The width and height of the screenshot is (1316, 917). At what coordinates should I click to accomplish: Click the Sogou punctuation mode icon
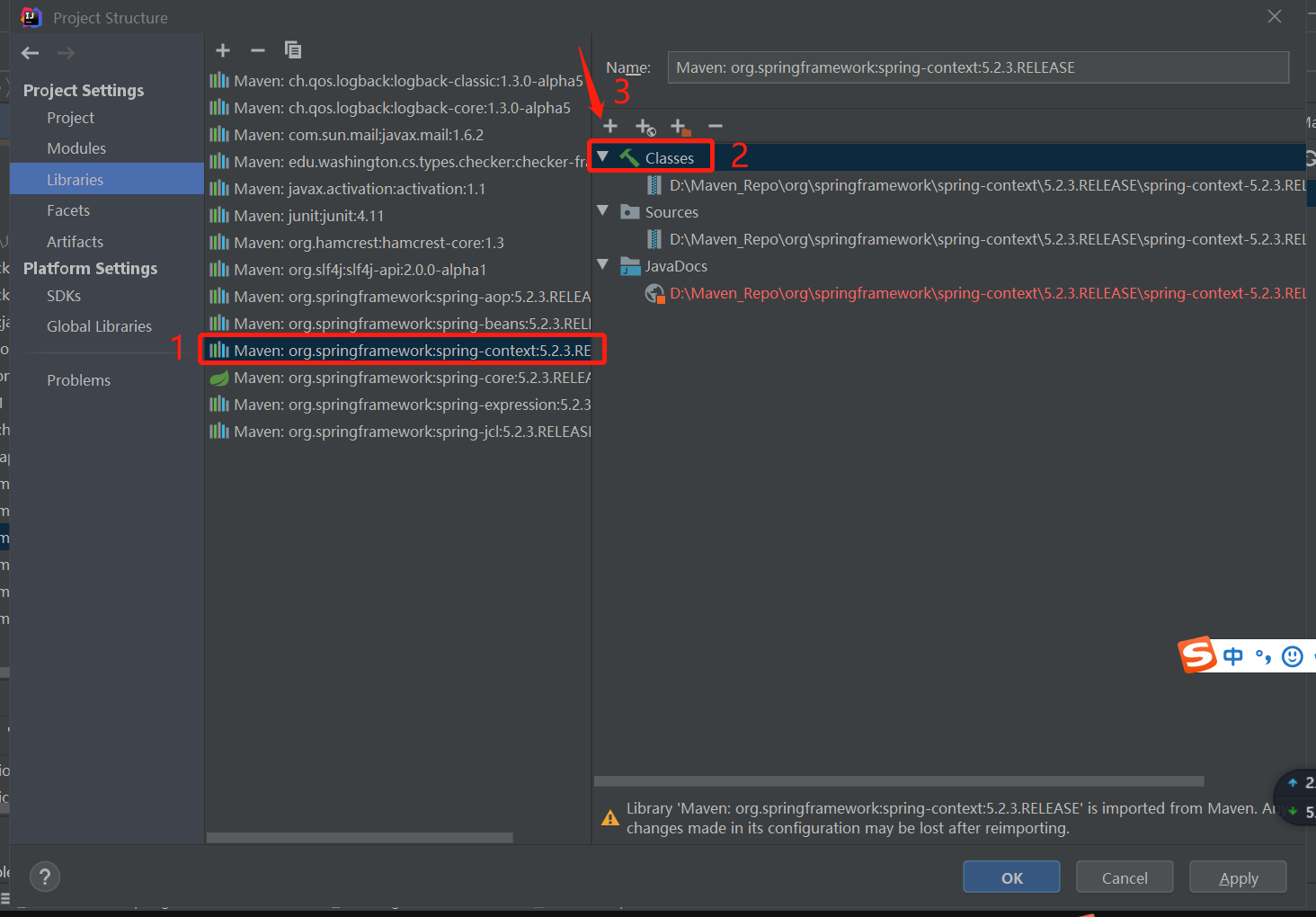pos(1263,657)
